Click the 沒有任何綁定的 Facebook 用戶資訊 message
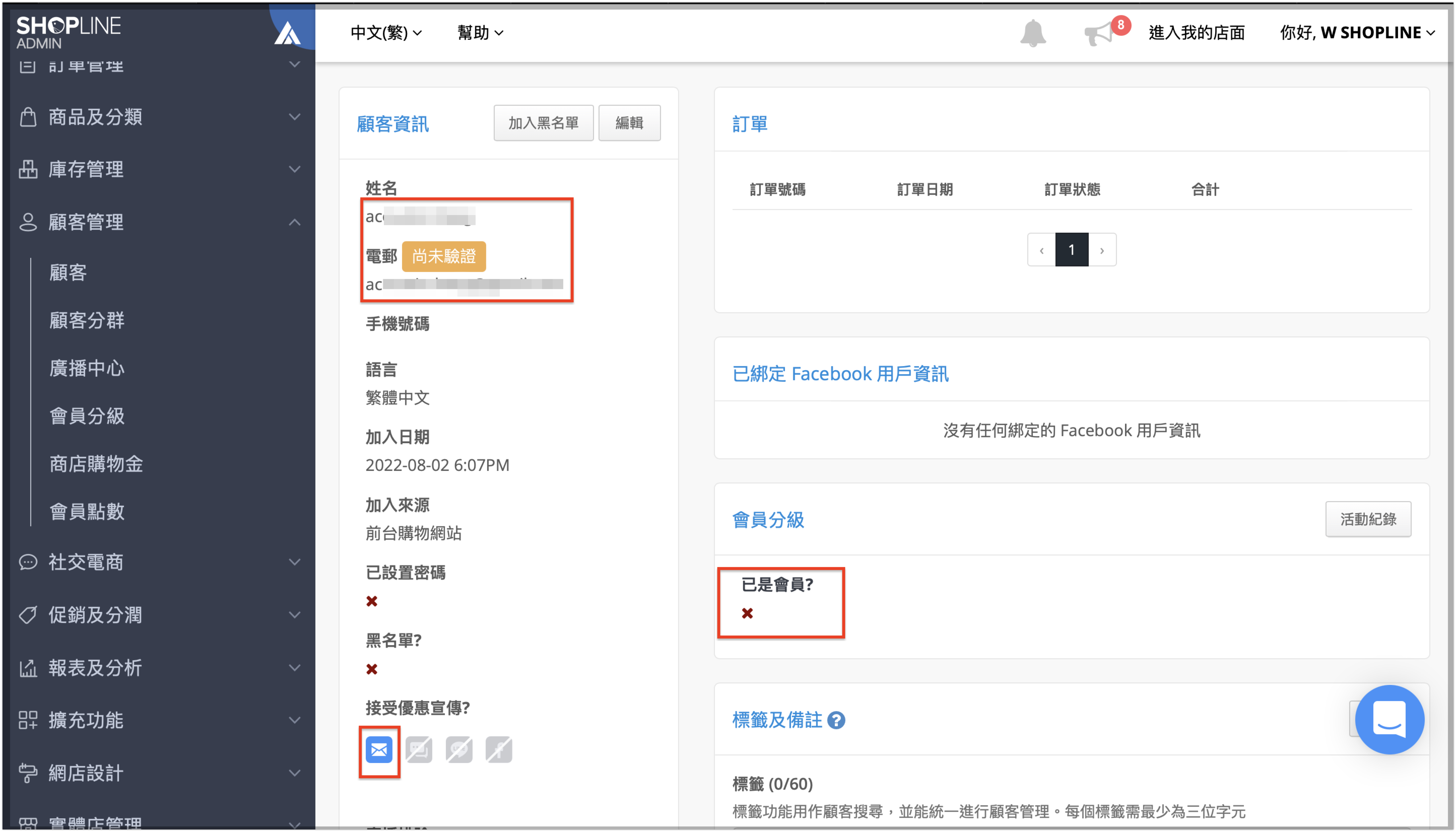Viewport: 1456px width, 832px height. 1071,430
